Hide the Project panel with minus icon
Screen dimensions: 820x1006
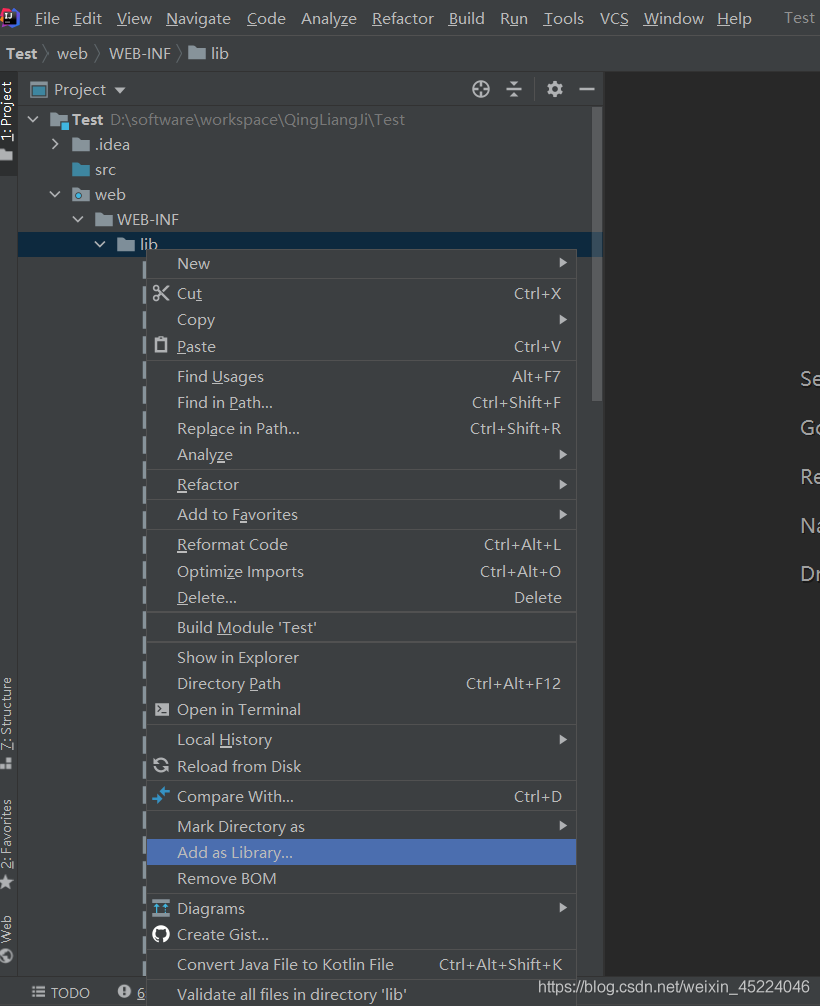pyautogui.click(x=587, y=89)
